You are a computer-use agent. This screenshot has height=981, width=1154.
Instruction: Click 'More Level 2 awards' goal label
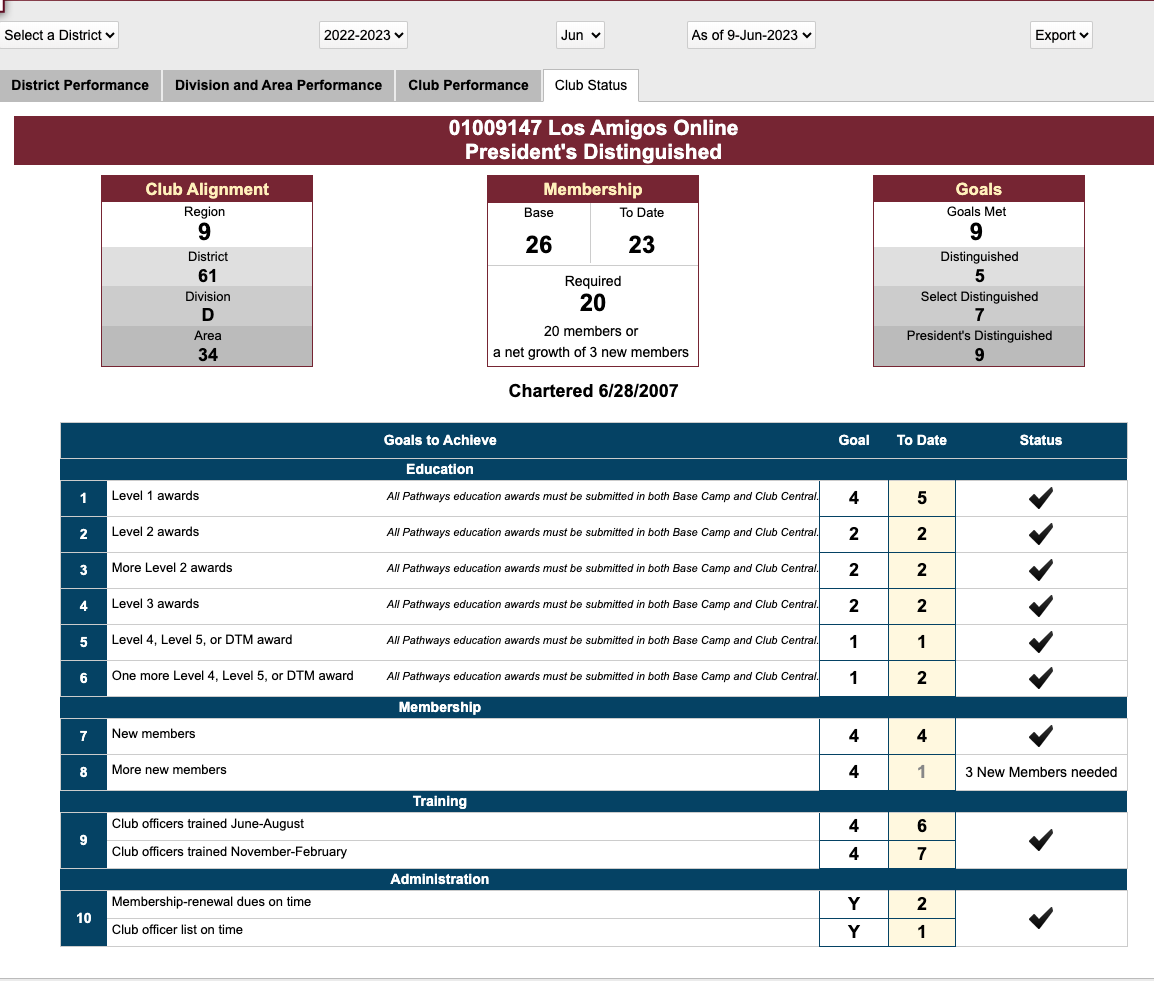(x=172, y=568)
